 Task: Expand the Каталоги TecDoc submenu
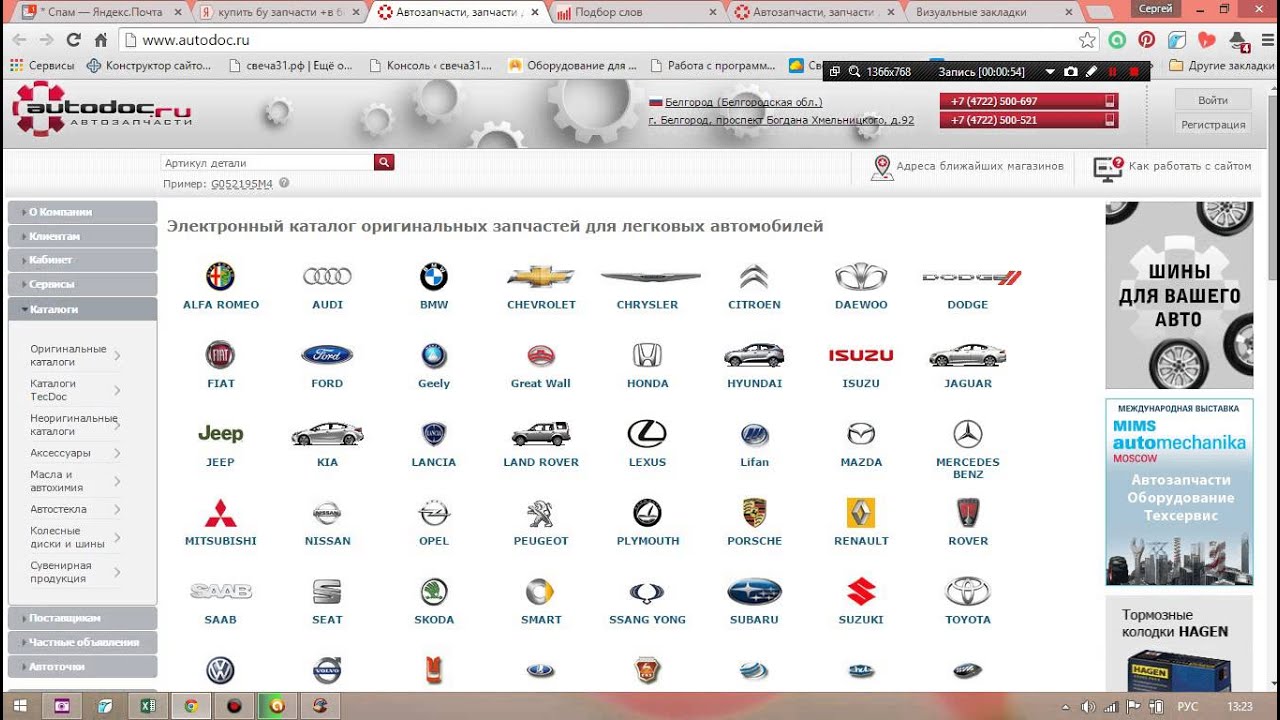point(117,390)
